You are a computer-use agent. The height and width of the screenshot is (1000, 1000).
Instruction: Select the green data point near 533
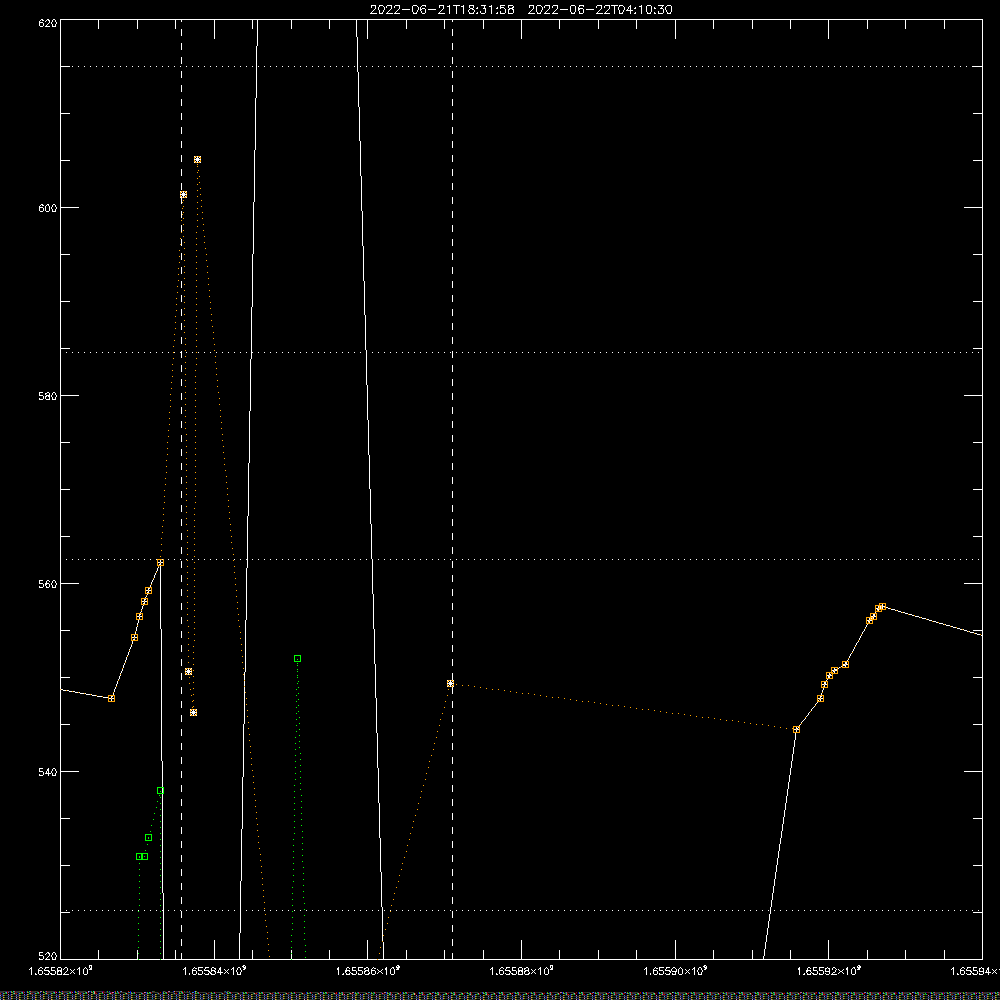point(149,837)
